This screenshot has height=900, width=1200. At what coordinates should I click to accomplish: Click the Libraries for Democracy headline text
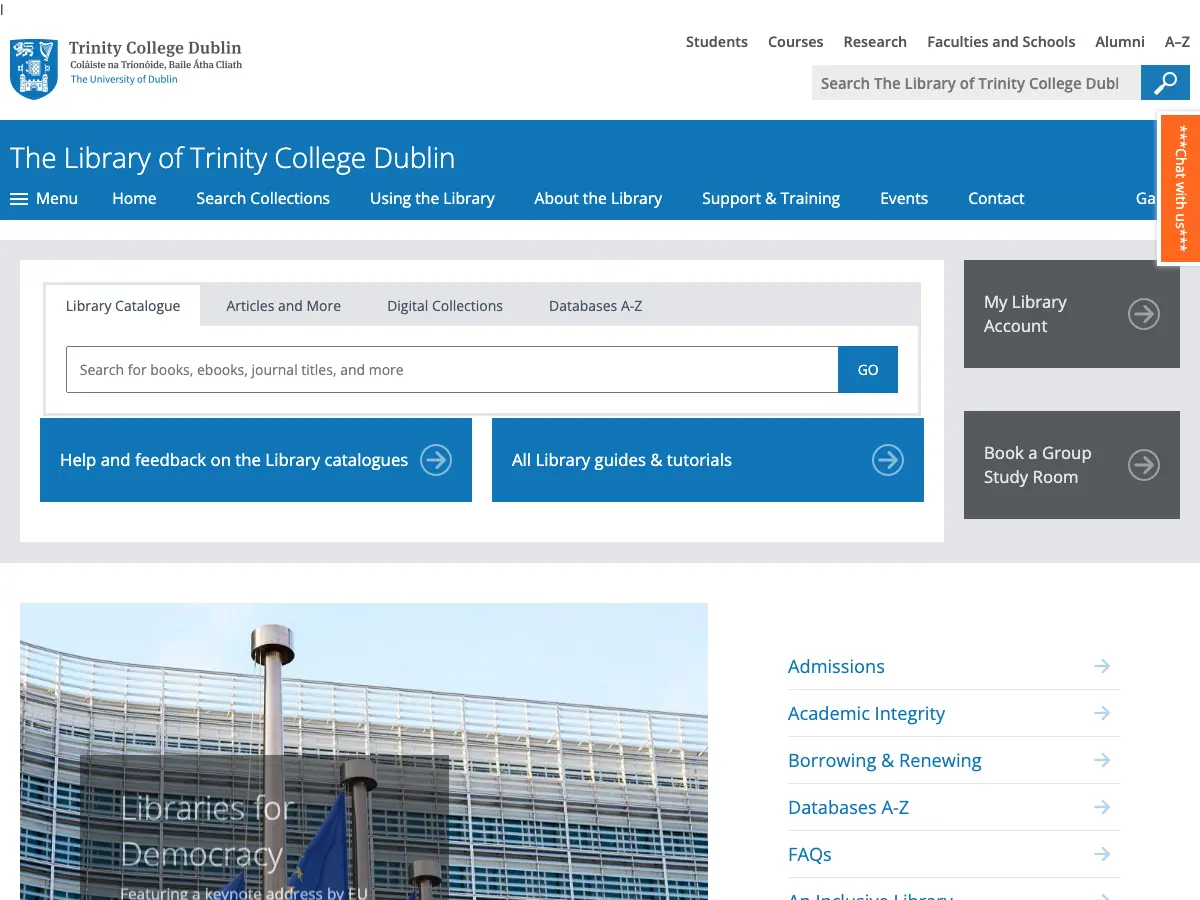207,831
